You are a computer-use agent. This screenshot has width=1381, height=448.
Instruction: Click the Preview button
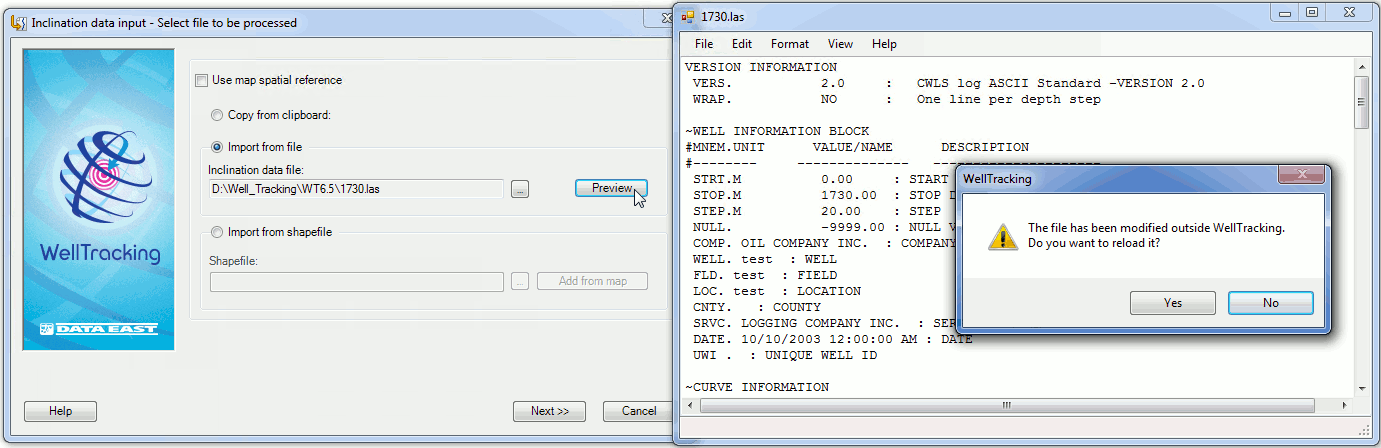[x=611, y=188]
